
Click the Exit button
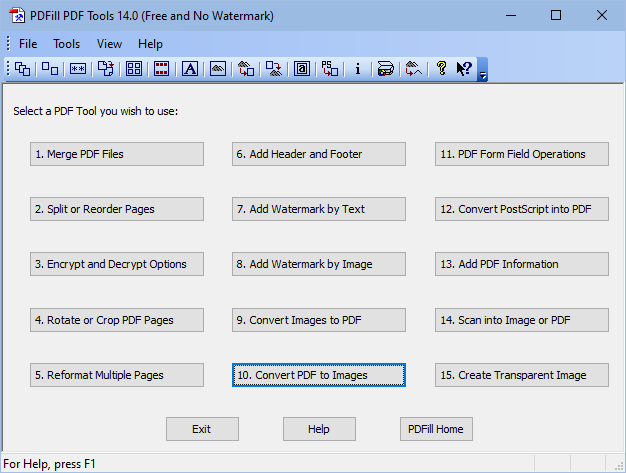click(x=202, y=429)
